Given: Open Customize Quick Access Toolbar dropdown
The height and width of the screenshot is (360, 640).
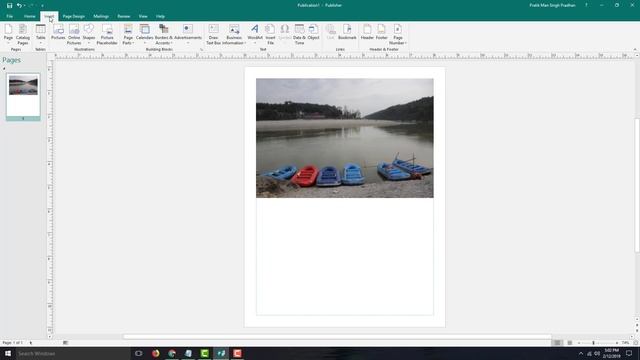Looking at the screenshot, I should pyautogui.click(x=42, y=6).
